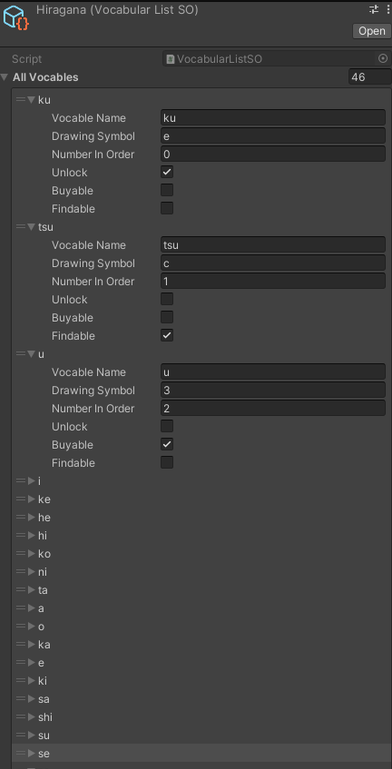Expand the ke element foldout
This screenshot has width=392, height=769.
pyautogui.click(x=31, y=499)
